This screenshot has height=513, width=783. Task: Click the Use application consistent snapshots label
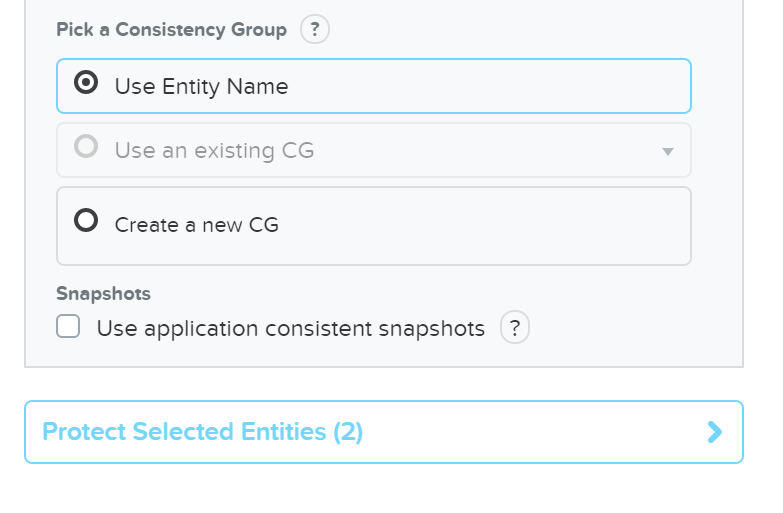pos(290,328)
